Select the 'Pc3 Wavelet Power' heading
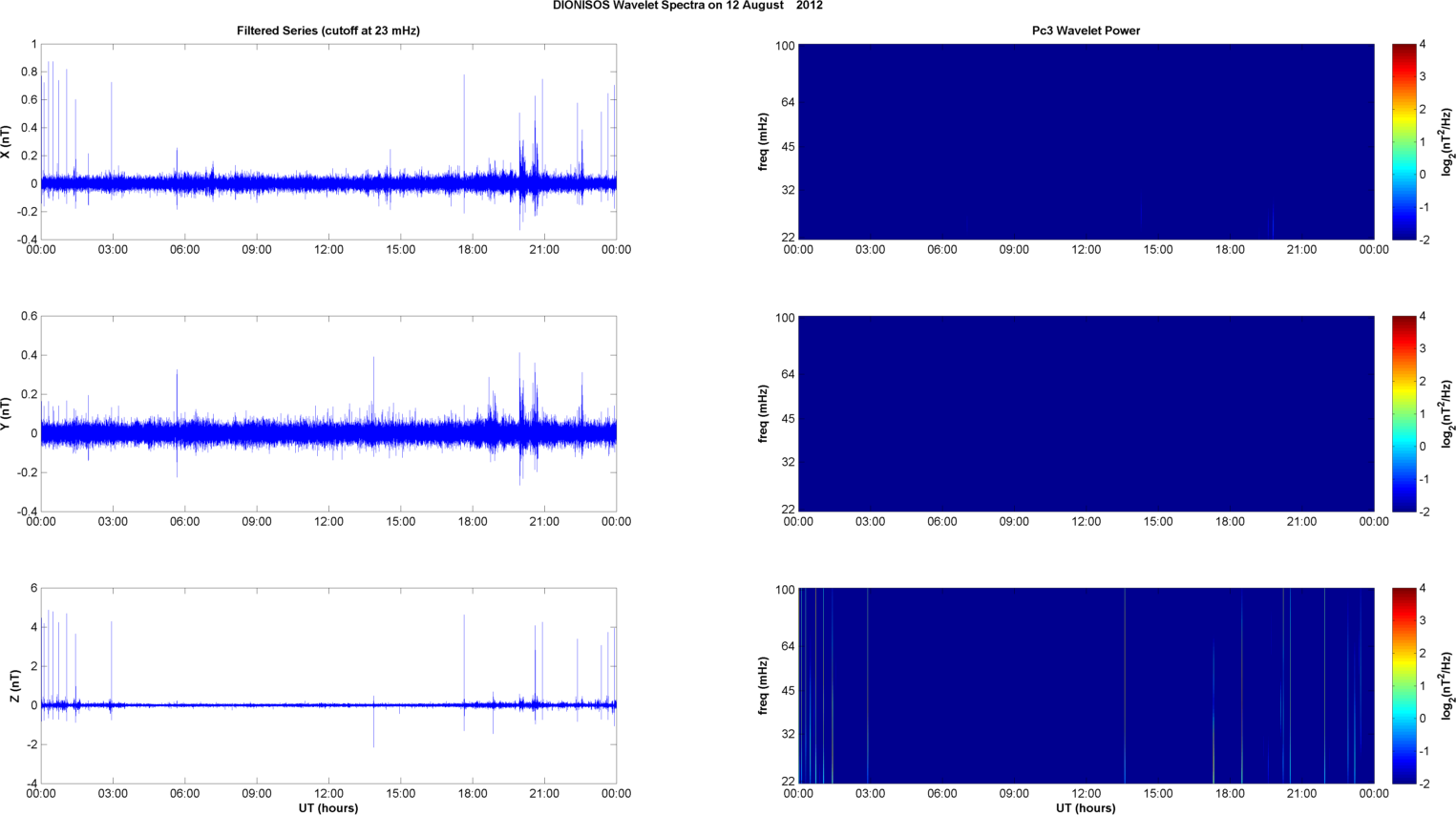 coord(1086,31)
